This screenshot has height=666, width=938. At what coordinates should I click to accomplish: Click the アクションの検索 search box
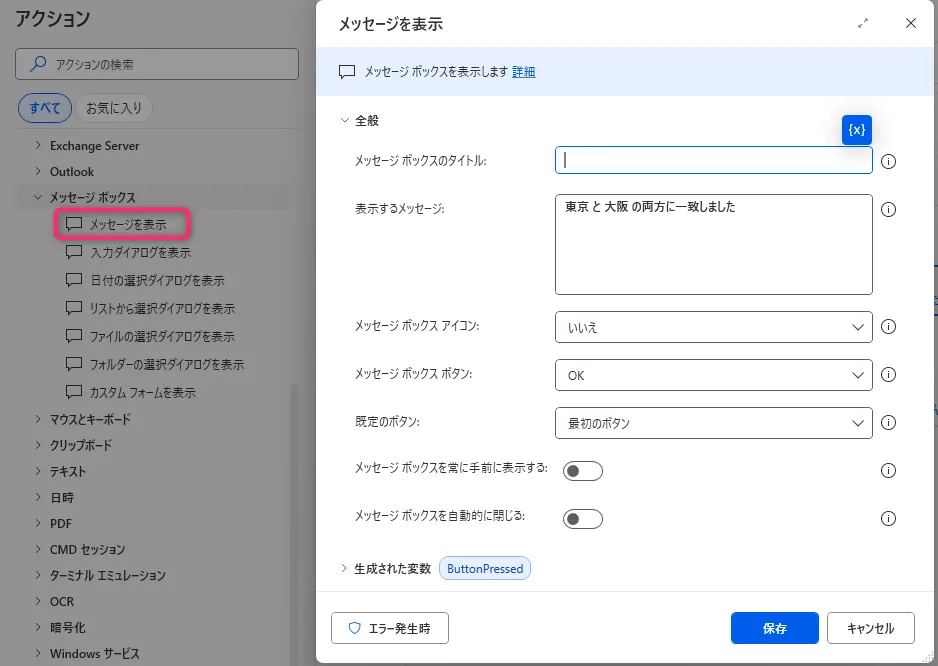157,64
